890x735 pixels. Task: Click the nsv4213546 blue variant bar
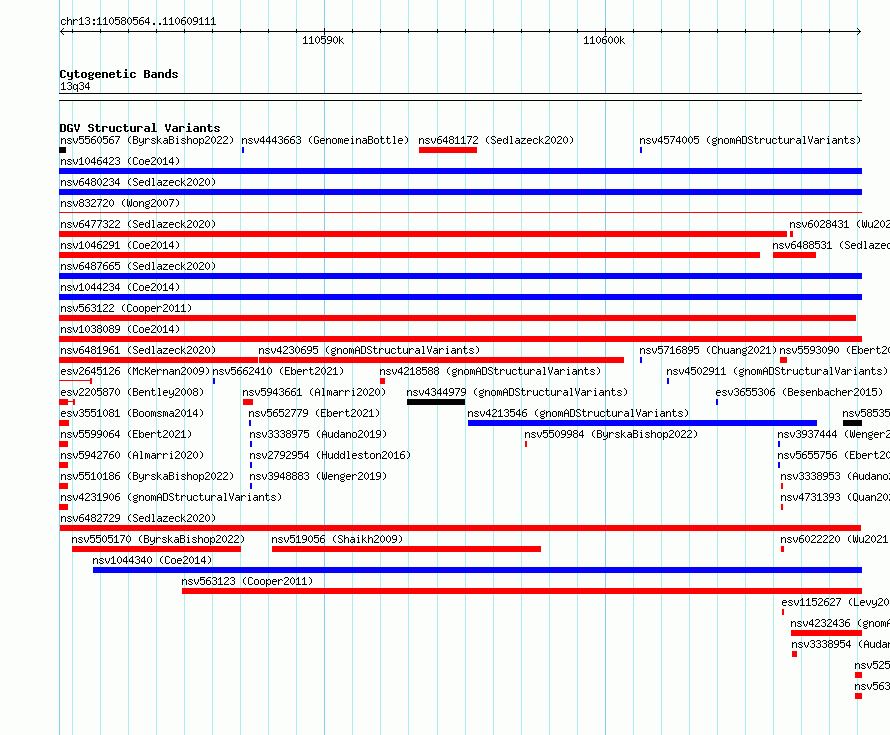tap(642, 423)
